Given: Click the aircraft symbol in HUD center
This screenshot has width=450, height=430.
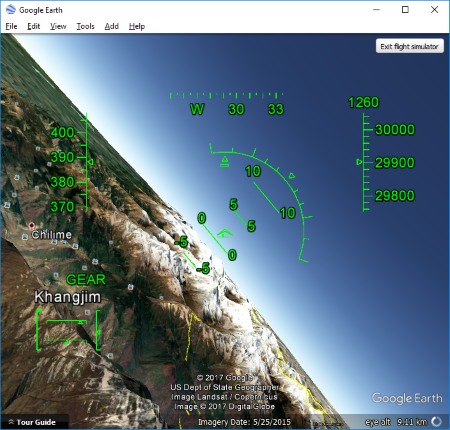Looking at the screenshot, I should tap(225, 233).
